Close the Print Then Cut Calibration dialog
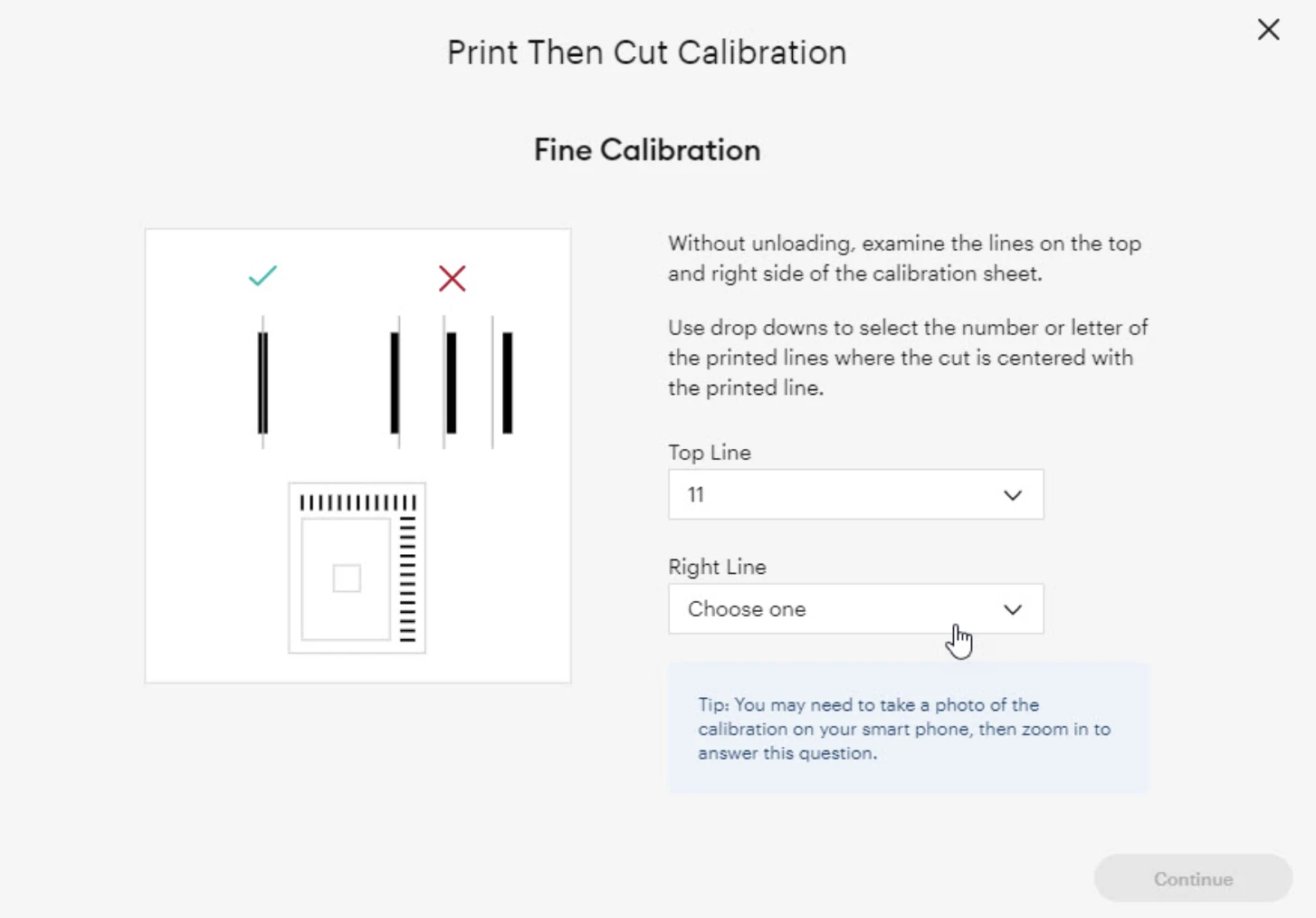Image resolution: width=1316 pixels, height=918 pixels. [x=1268, y=30]
